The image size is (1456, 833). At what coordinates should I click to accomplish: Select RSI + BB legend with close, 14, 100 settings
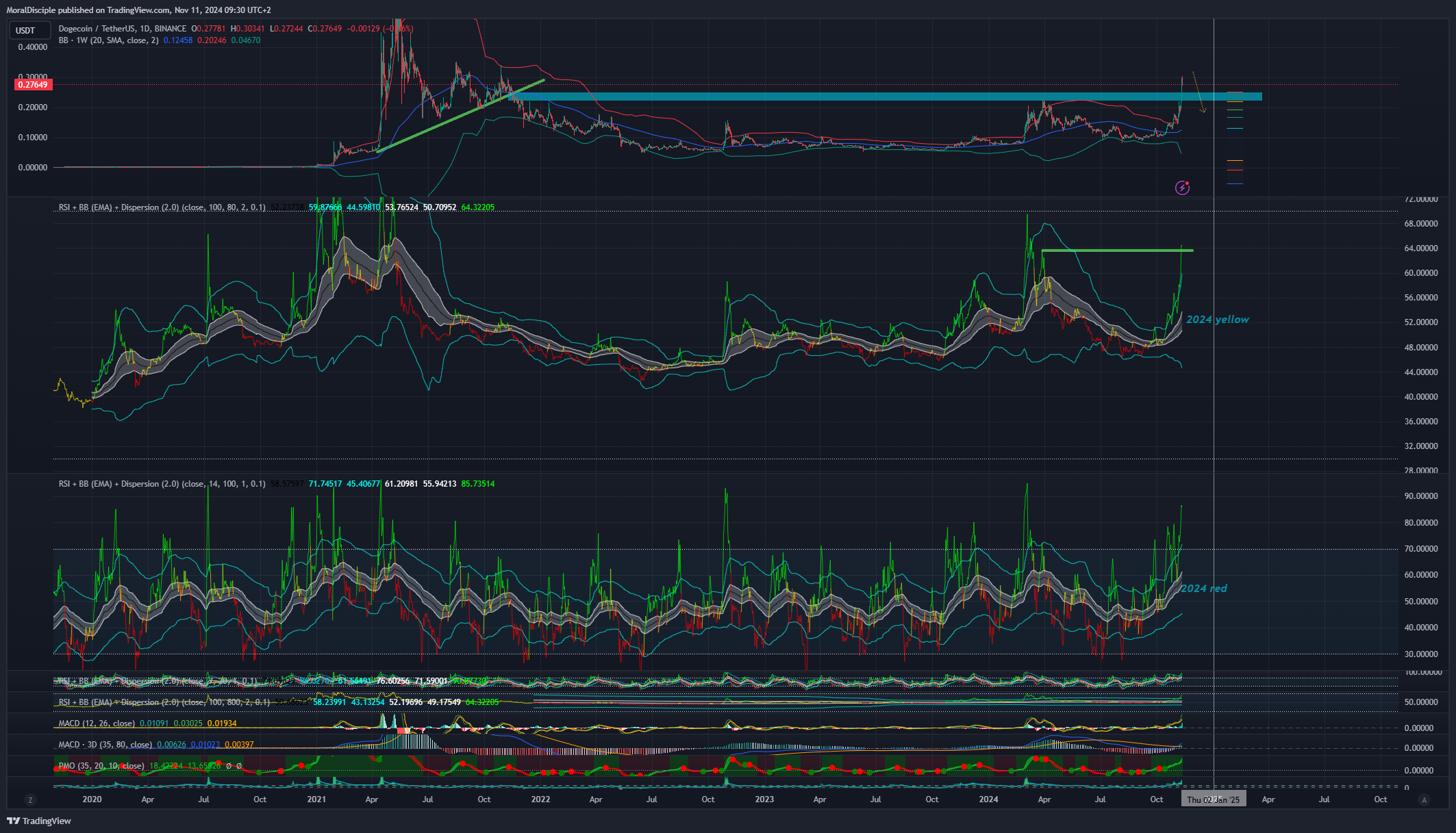pos(162,484)
